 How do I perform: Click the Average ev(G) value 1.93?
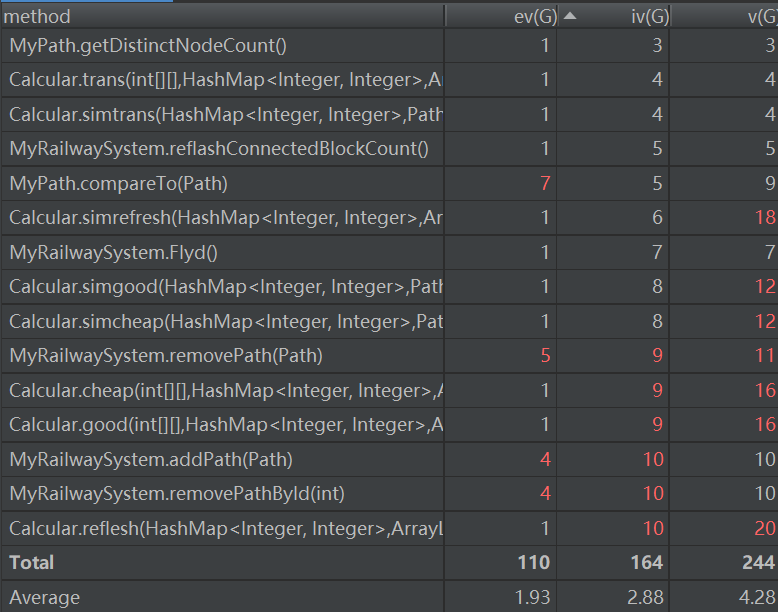[531, 597]
